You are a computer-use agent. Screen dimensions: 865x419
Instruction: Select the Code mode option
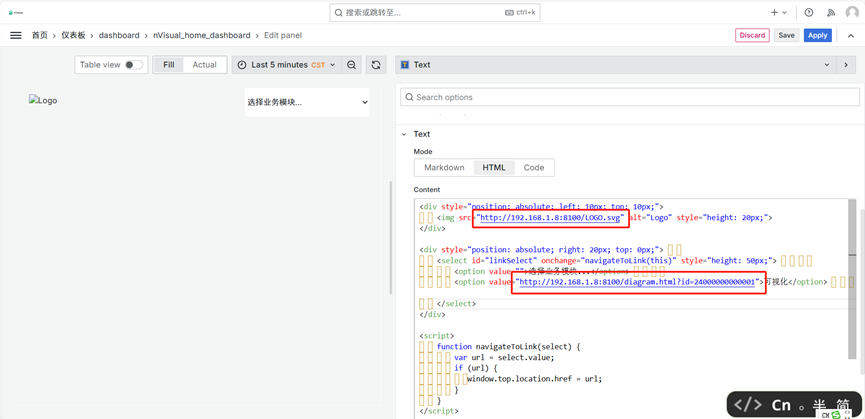(x=534, y=168)
